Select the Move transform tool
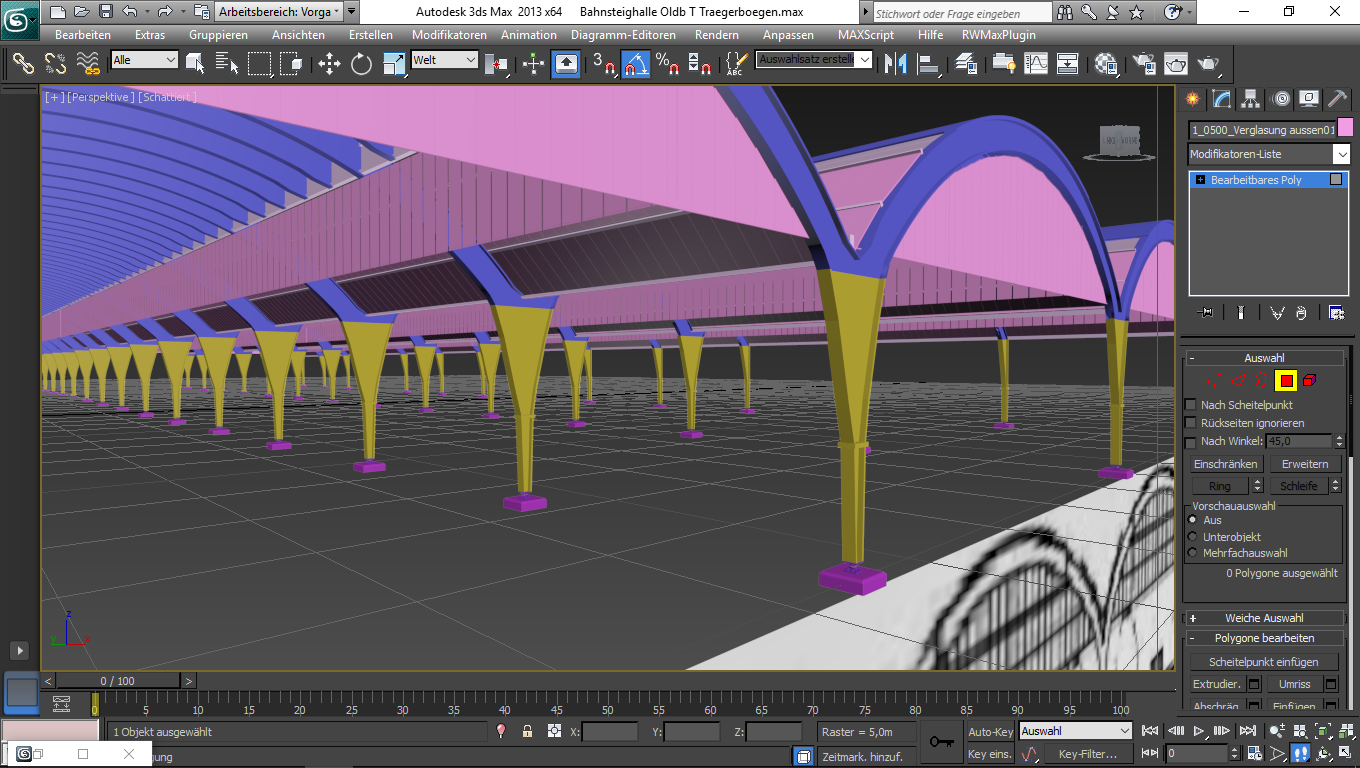The height and width of the screenshot is (768, 1360). [329, 64]
